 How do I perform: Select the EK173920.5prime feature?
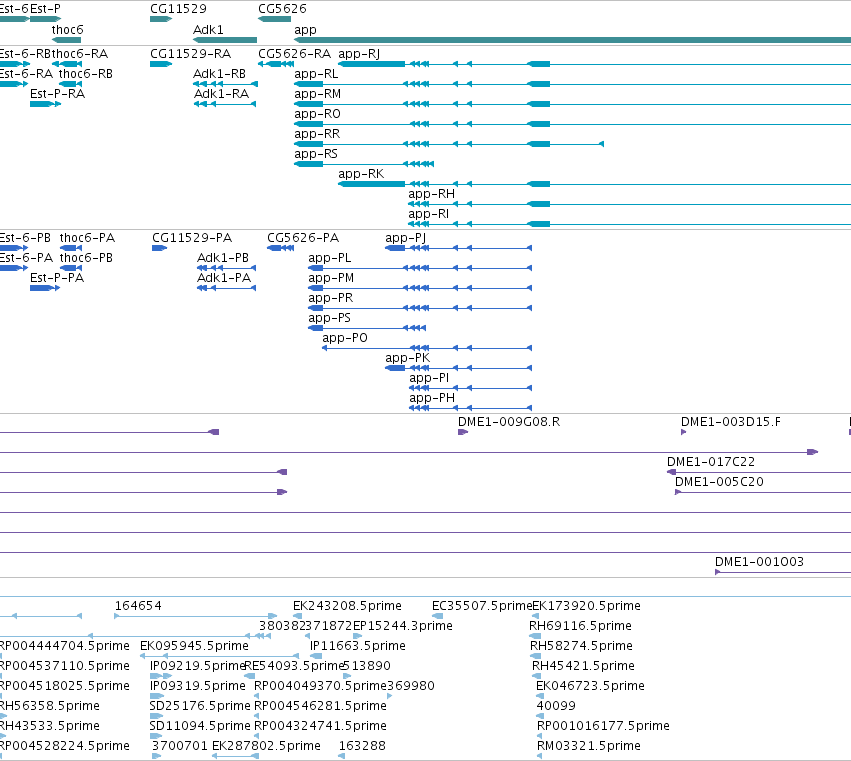pyautogui.click(x=587, y=606)
